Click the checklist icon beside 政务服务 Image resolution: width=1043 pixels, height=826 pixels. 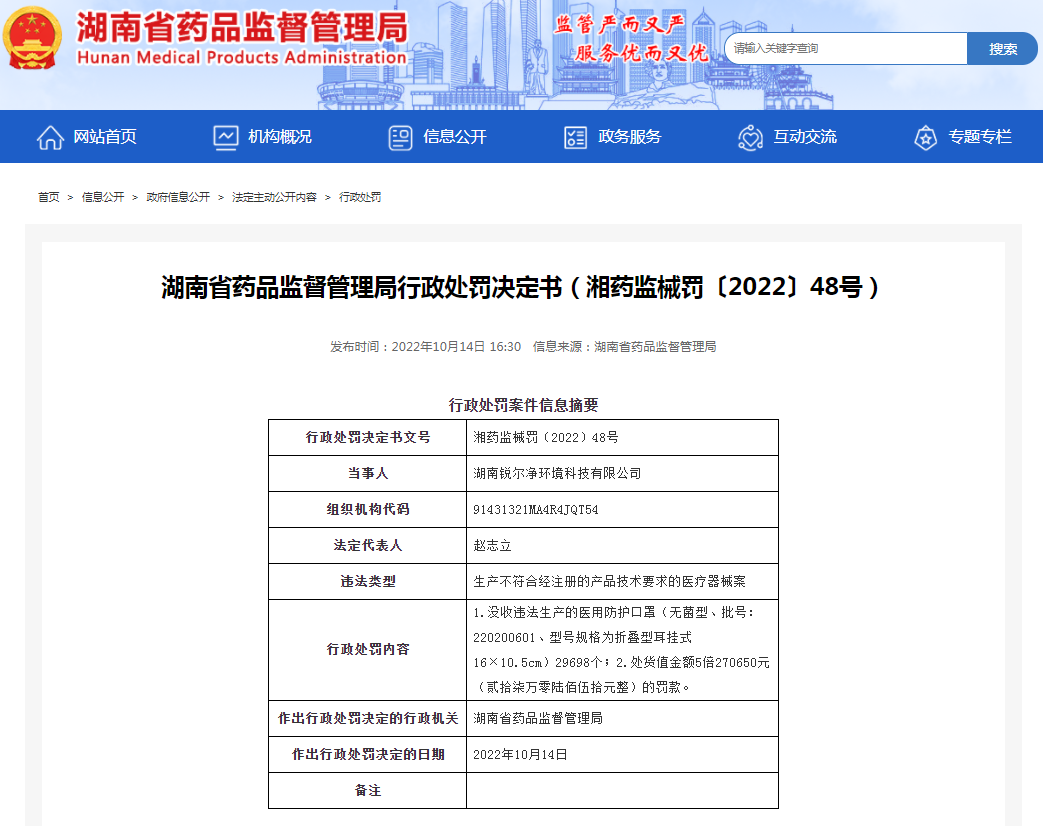[575, 137]
